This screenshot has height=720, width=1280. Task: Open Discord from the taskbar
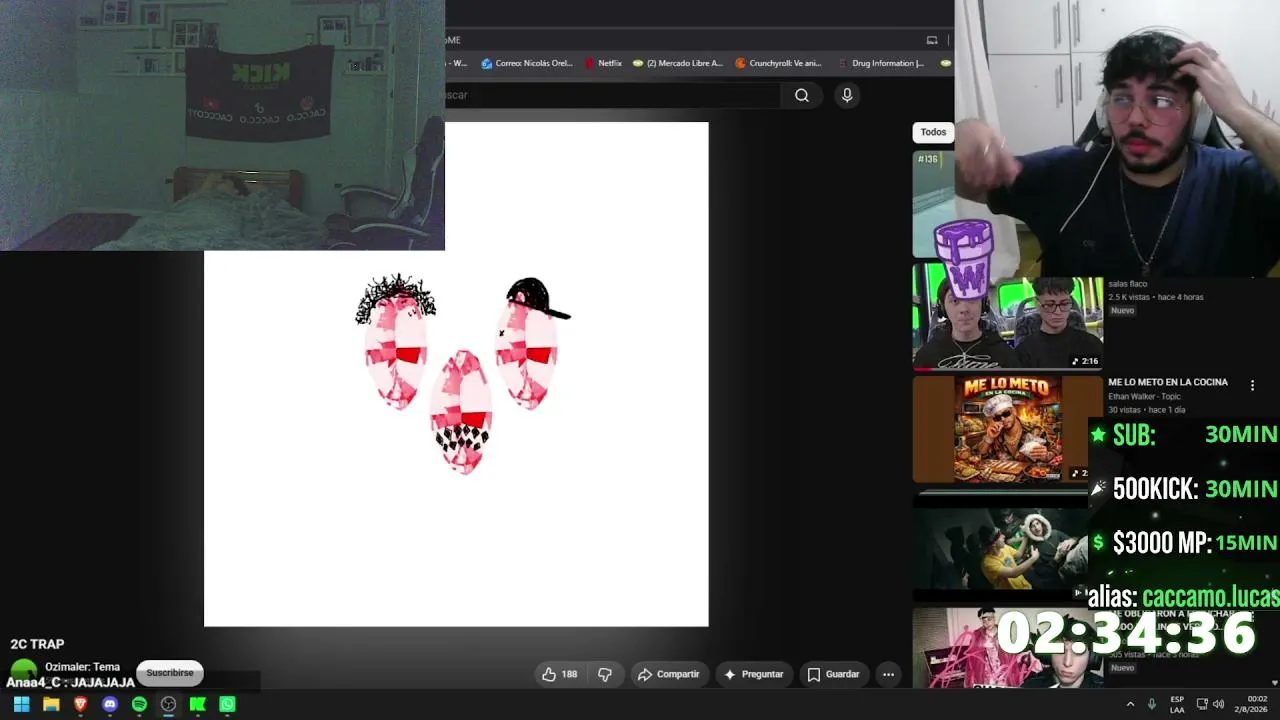click(x=110, y=704)
